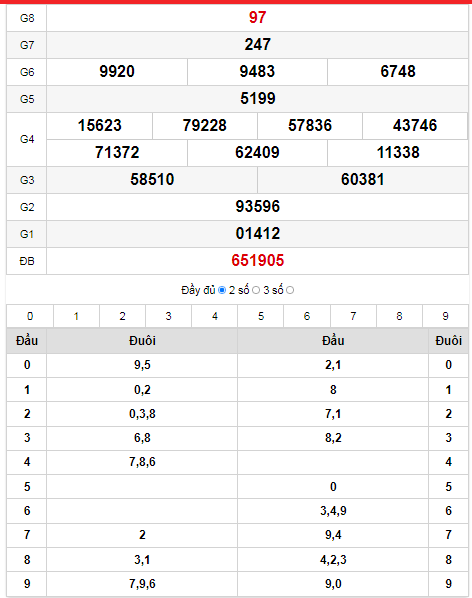Screen dimensions: 472x598
Task: Click the G6 row label
Action: pyautogui.click(x=27, y=72)
